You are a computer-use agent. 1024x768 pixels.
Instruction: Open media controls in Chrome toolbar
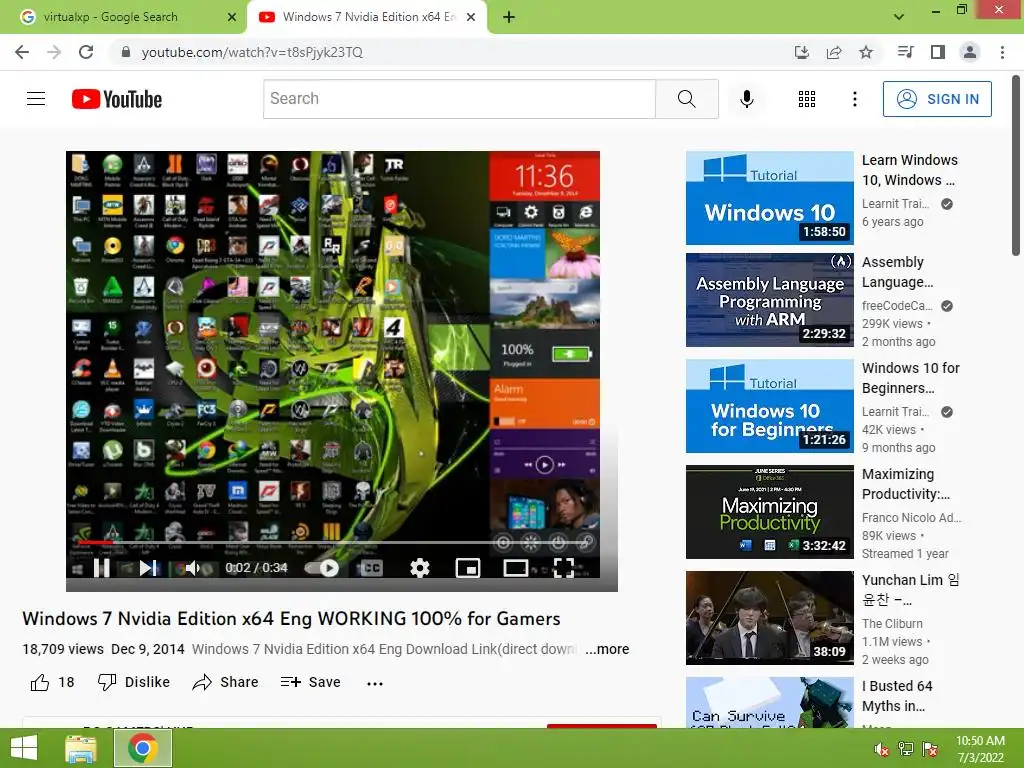[x=905, y=52]
